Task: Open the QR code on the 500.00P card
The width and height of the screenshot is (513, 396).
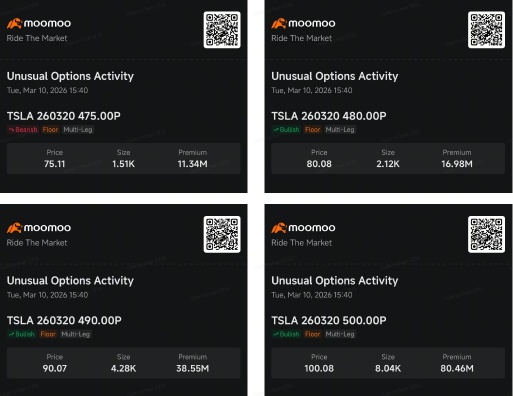Action: (486, 234)
